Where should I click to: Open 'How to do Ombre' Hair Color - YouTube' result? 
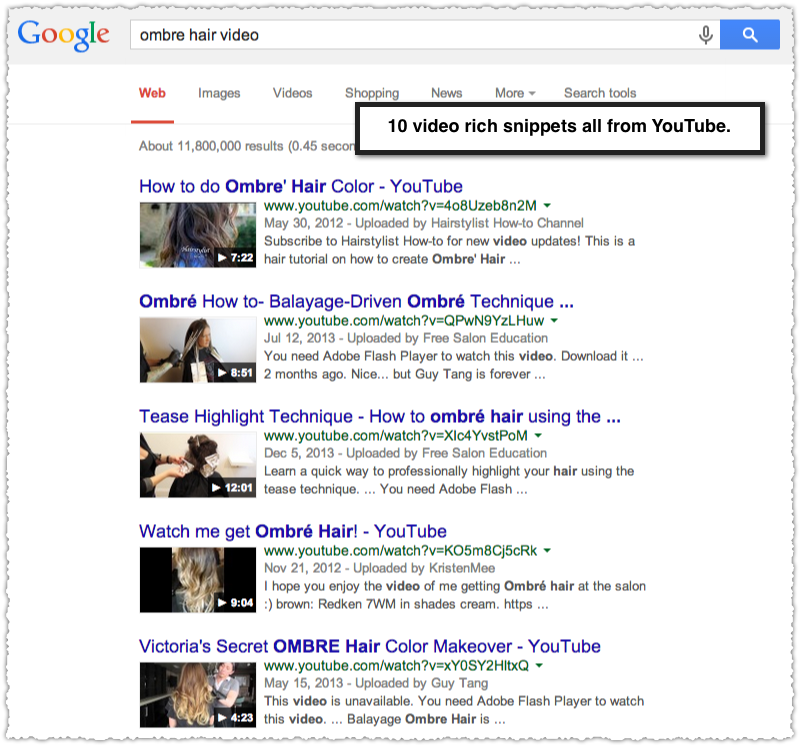pyautogui.click(x=301, y=186)
